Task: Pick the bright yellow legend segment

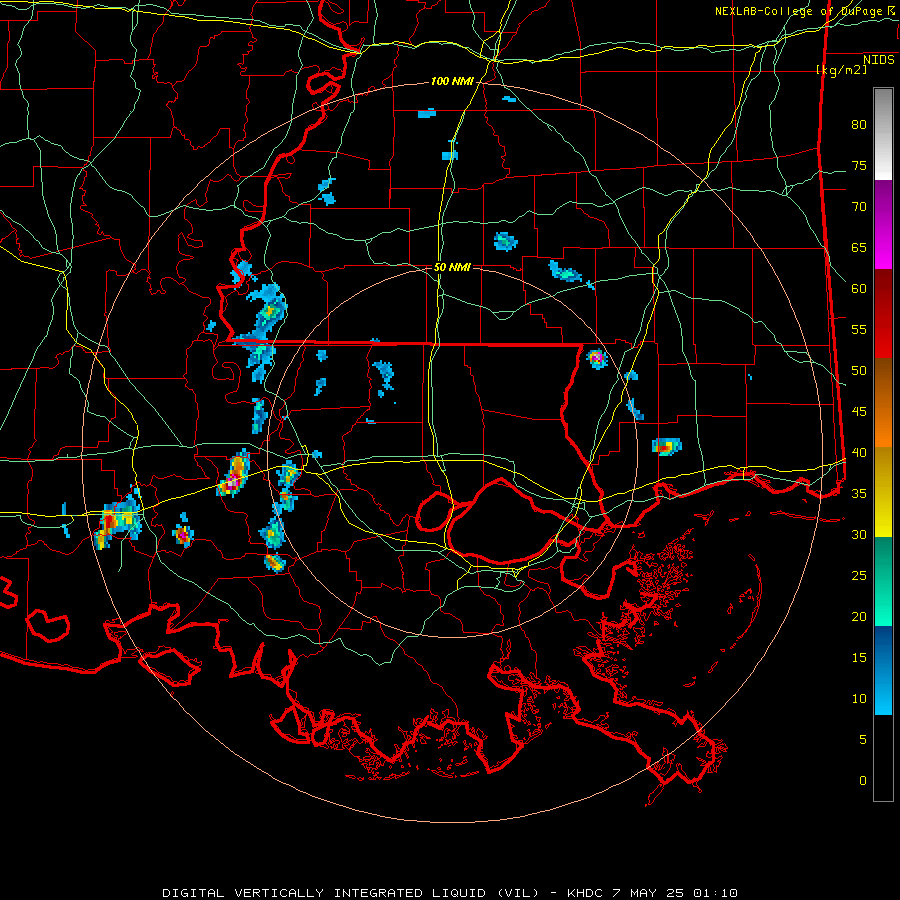Action: coord(883,521)
